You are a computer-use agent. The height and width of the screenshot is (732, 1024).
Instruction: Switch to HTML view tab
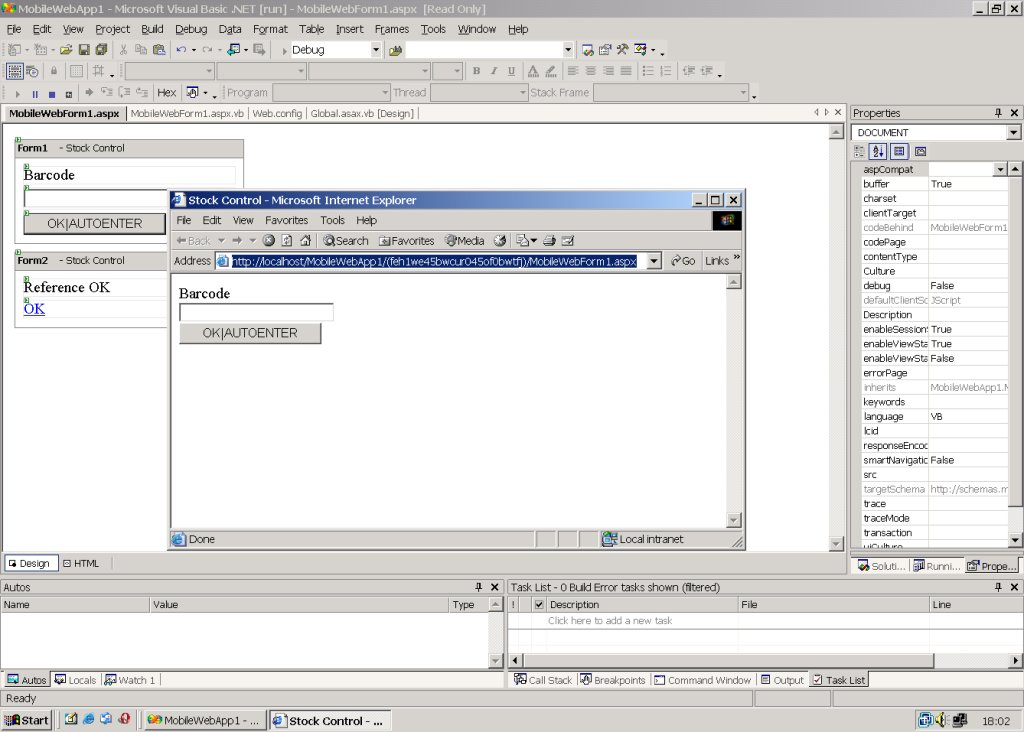81,564
